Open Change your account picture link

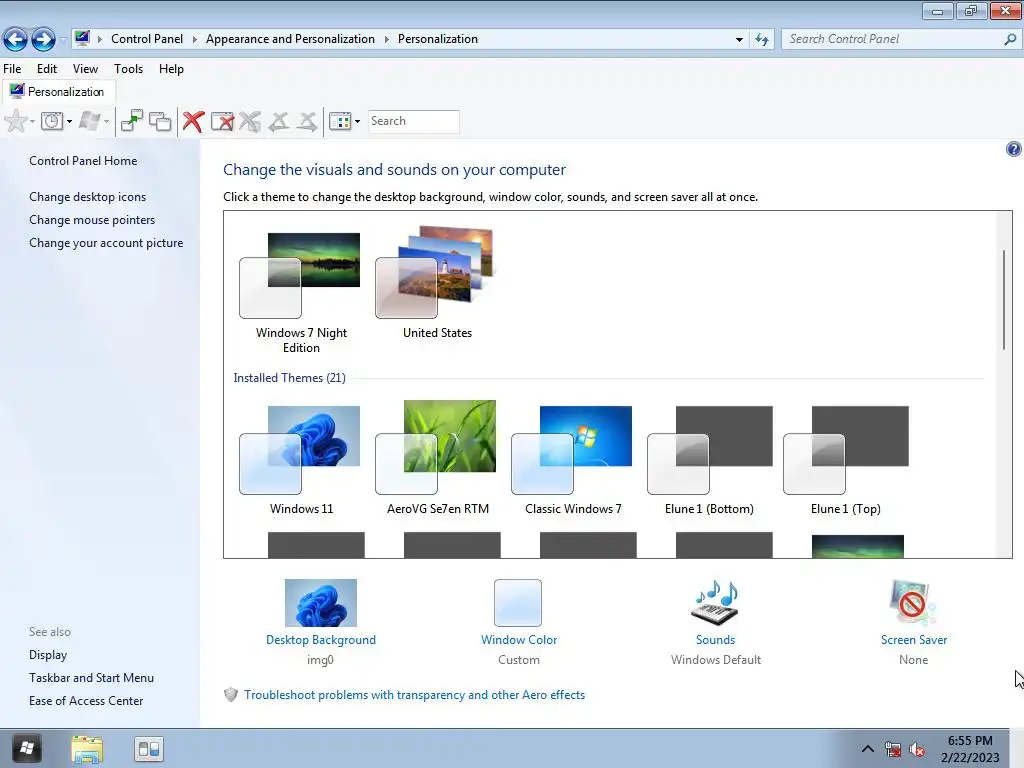[x=106, y=242]
